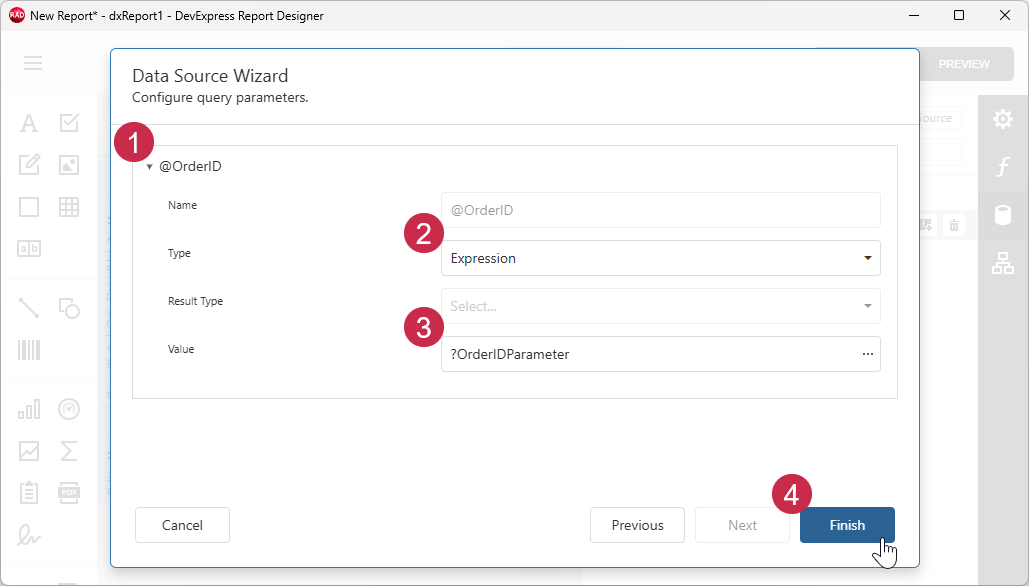Select the Summary control tool

pyautogui.click(x=68, y=451)
